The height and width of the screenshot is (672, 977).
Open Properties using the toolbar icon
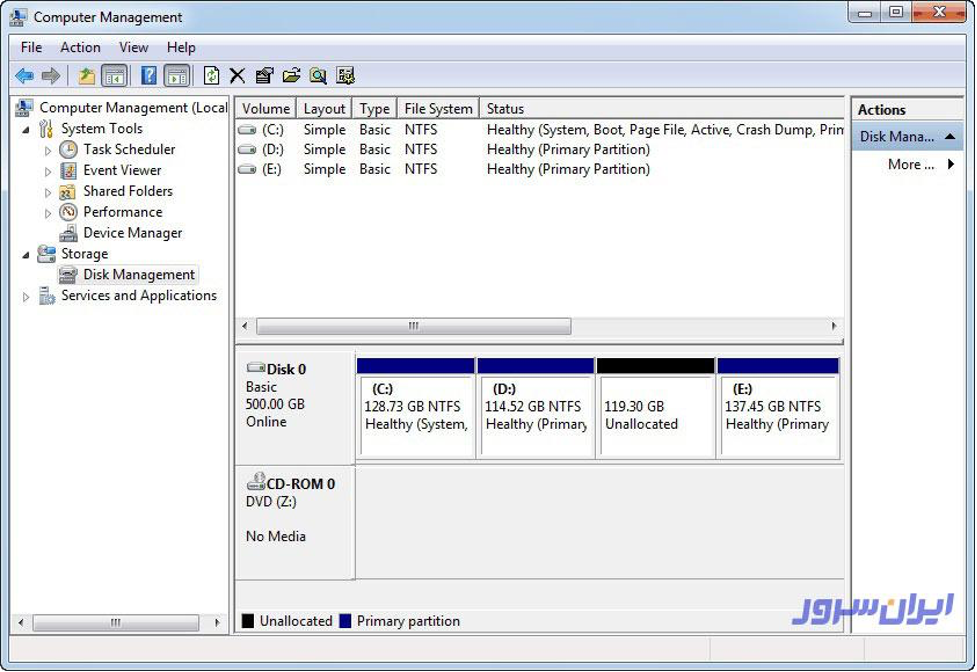point(264,75)
